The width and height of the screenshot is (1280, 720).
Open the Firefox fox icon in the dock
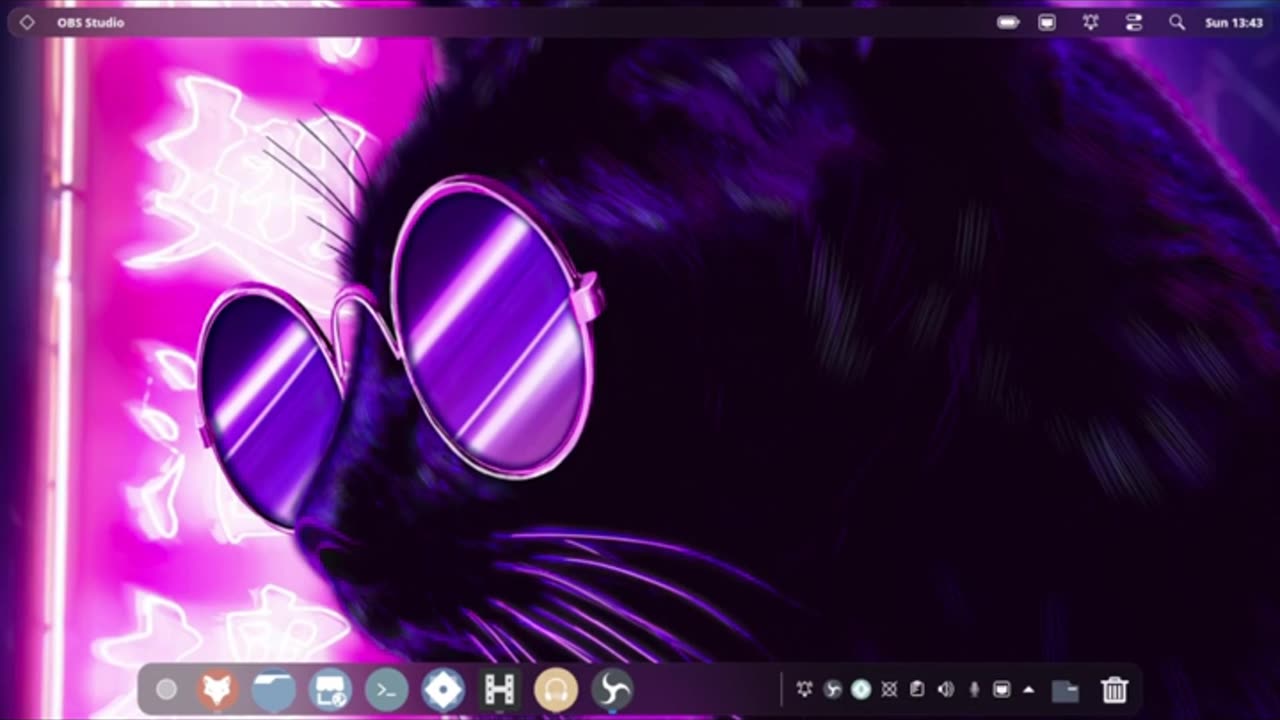[217, 689]
